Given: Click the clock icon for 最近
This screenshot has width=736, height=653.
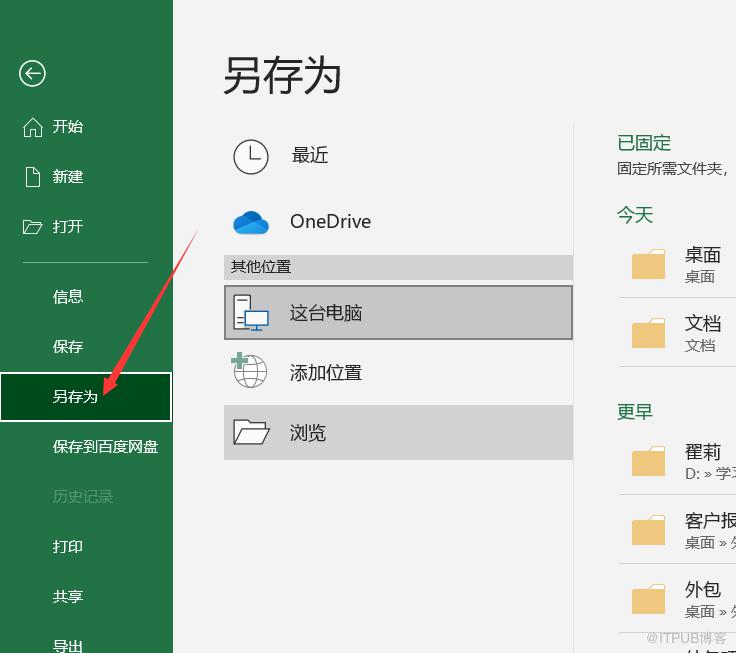Looking at the screenshot, I should coord(251,156).
